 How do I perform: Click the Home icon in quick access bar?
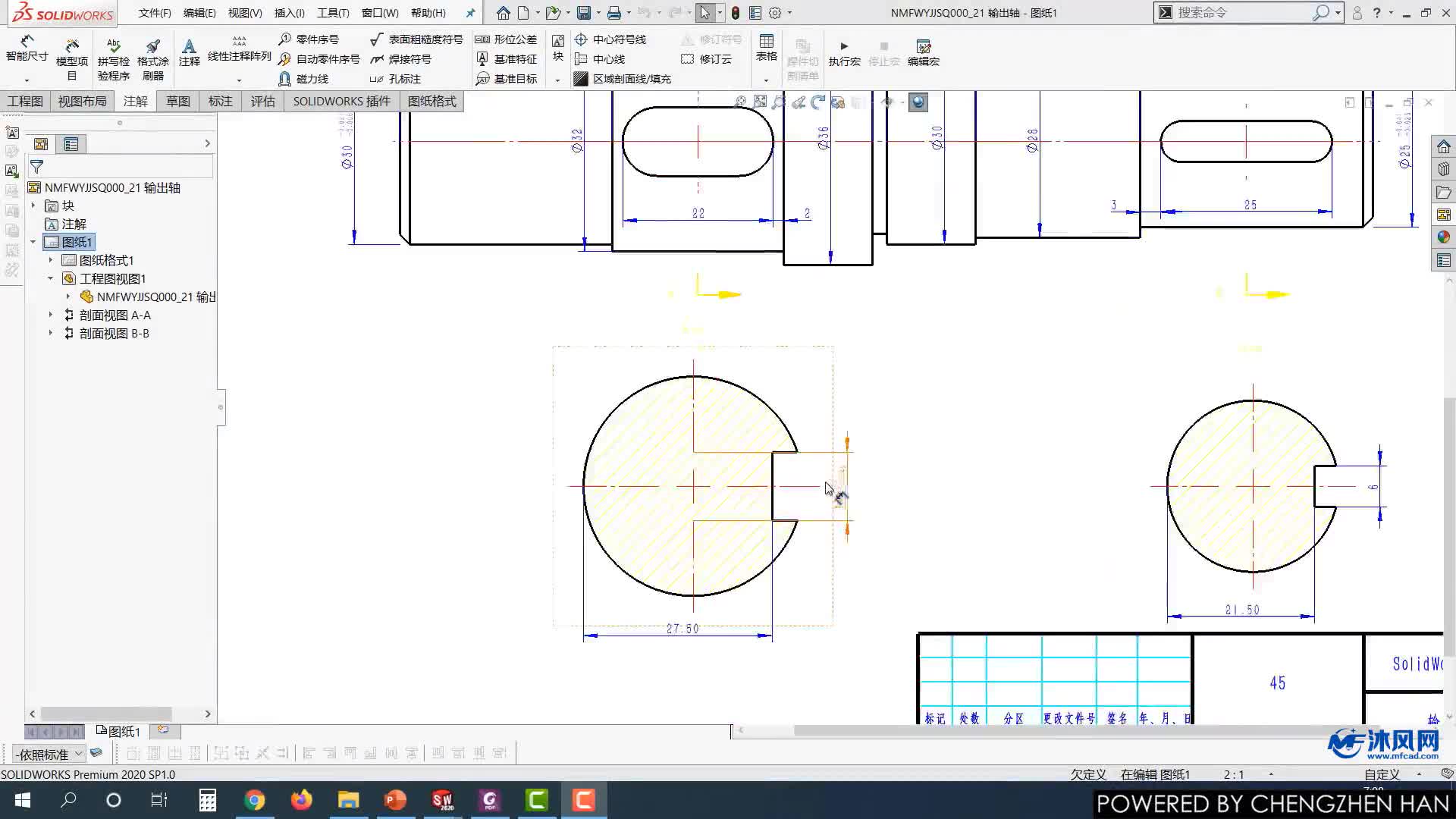pos(503,13)
